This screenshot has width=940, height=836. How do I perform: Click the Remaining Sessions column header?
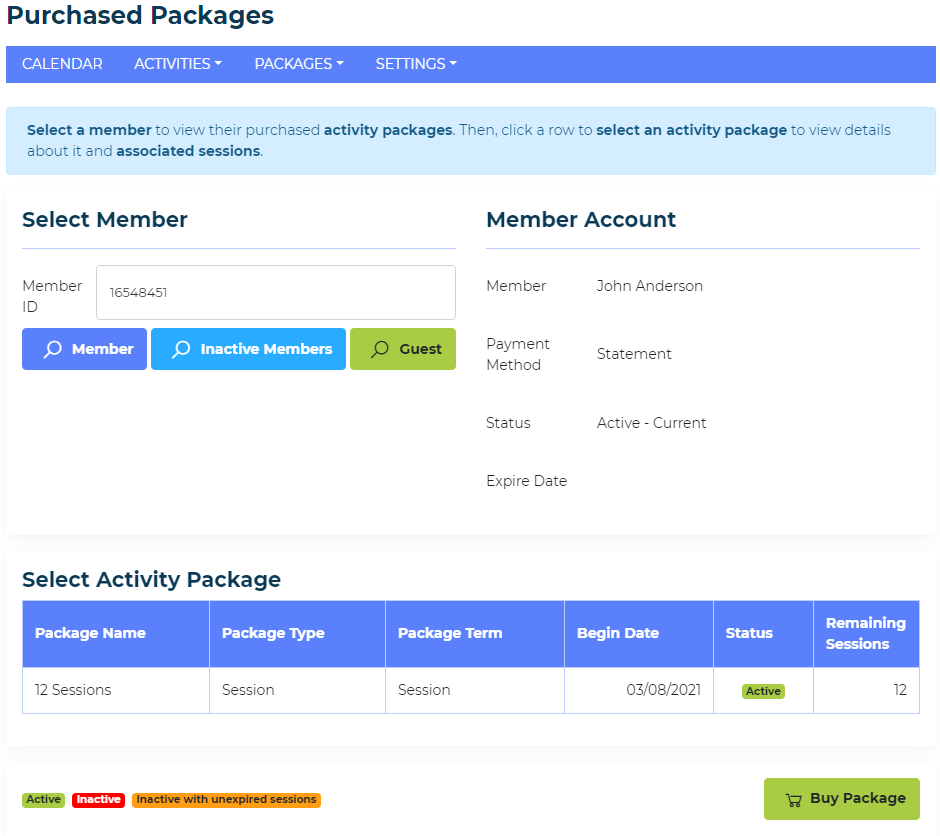coord(866,633)
